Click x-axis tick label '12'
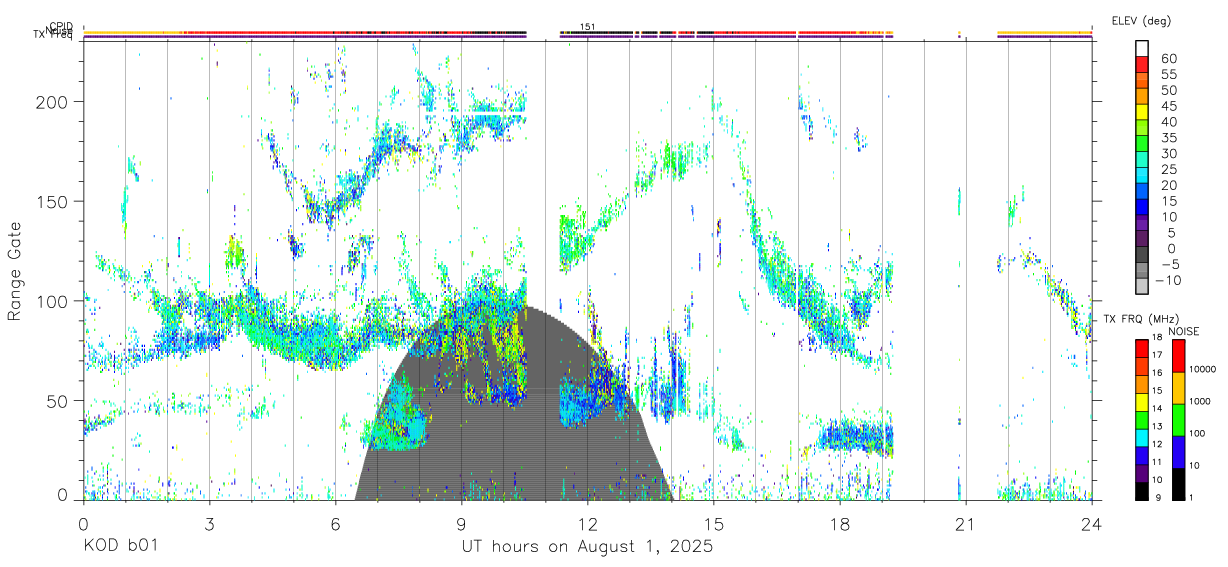 pyautogui.click(x=587, y=523)
